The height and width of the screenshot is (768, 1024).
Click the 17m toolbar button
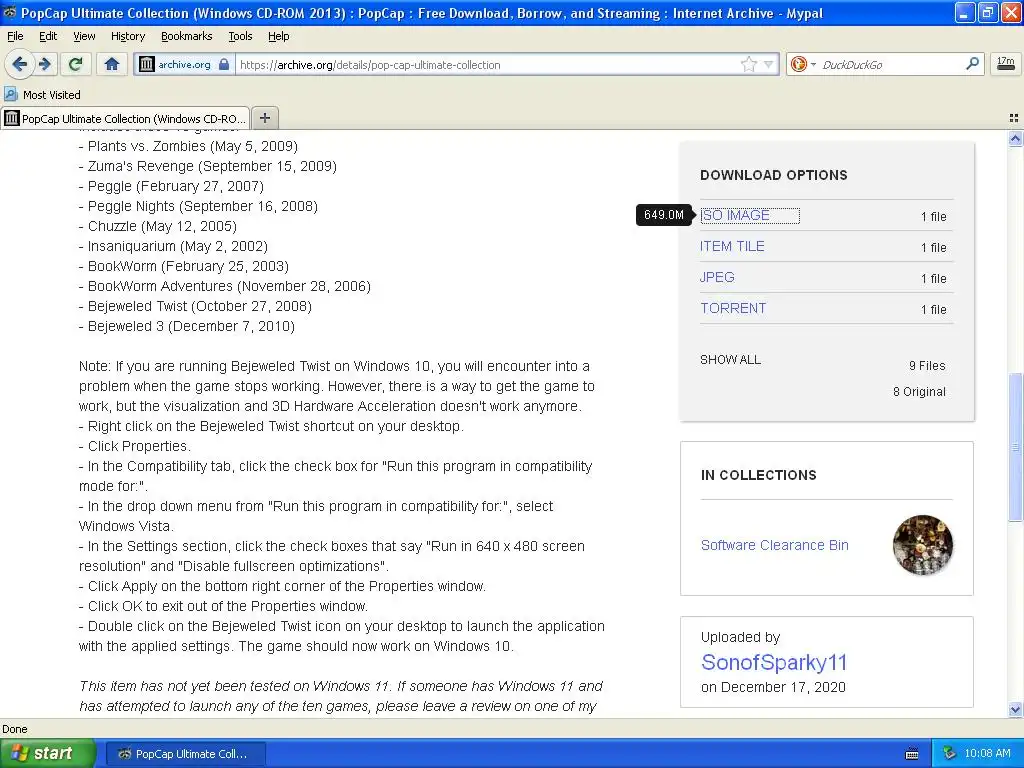point(1006,64)
